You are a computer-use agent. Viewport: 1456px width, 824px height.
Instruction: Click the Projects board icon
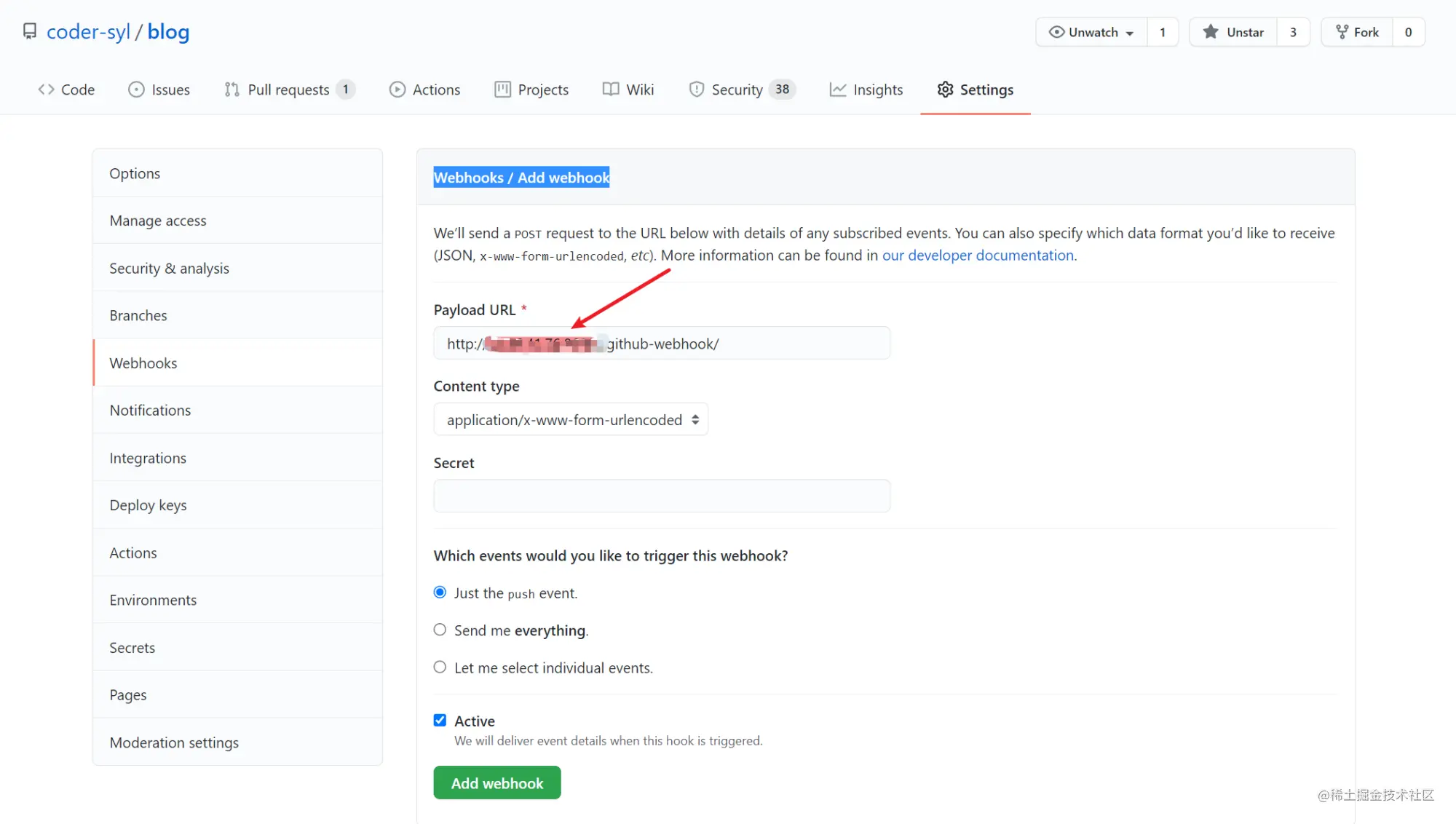(502, 90)
